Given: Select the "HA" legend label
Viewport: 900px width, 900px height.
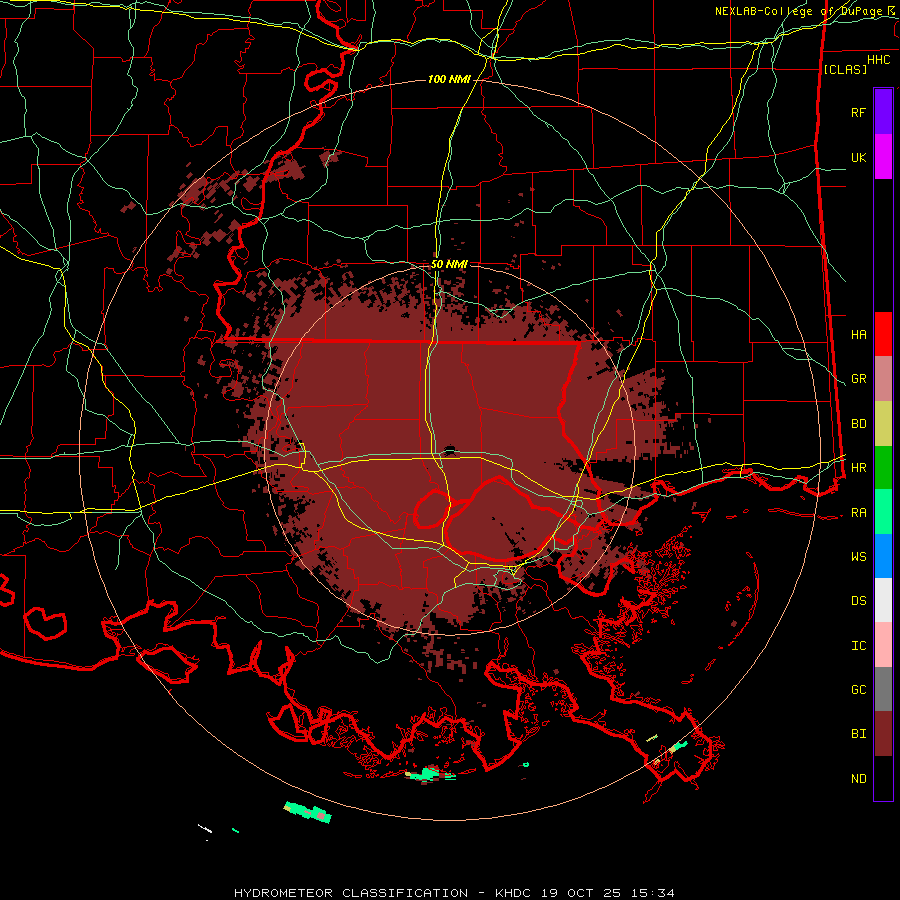Looking at the screenshot, I should 858,334.
